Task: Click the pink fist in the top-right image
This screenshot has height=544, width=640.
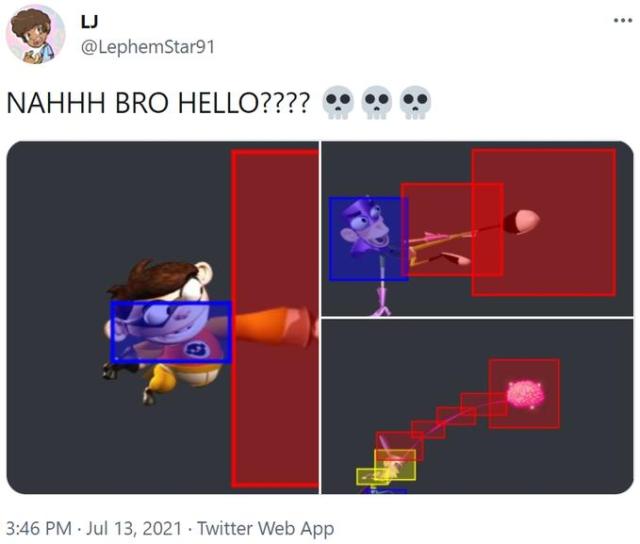Action: point(522,222)
